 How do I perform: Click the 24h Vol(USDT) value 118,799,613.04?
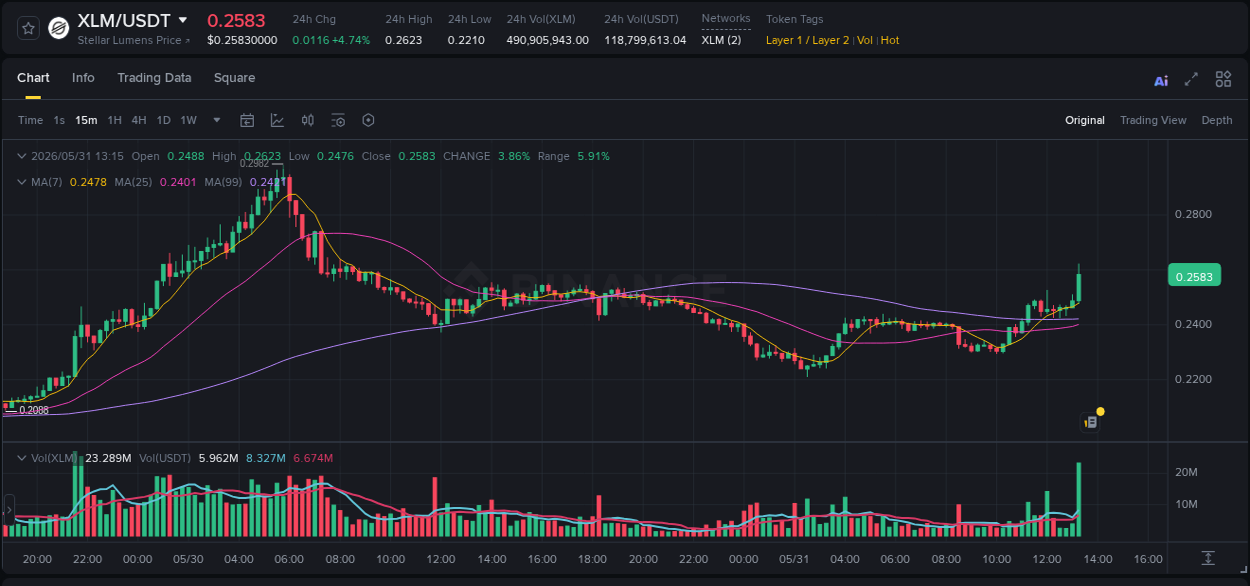[x=645, y=40]
